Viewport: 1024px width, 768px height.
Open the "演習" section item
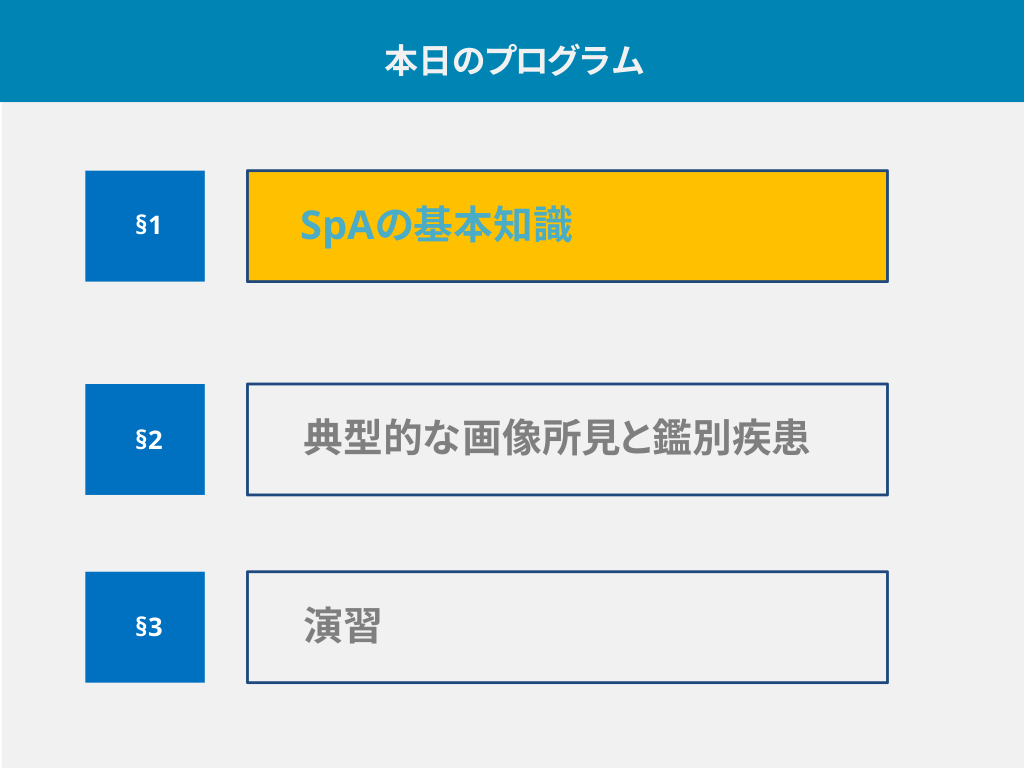342,627
